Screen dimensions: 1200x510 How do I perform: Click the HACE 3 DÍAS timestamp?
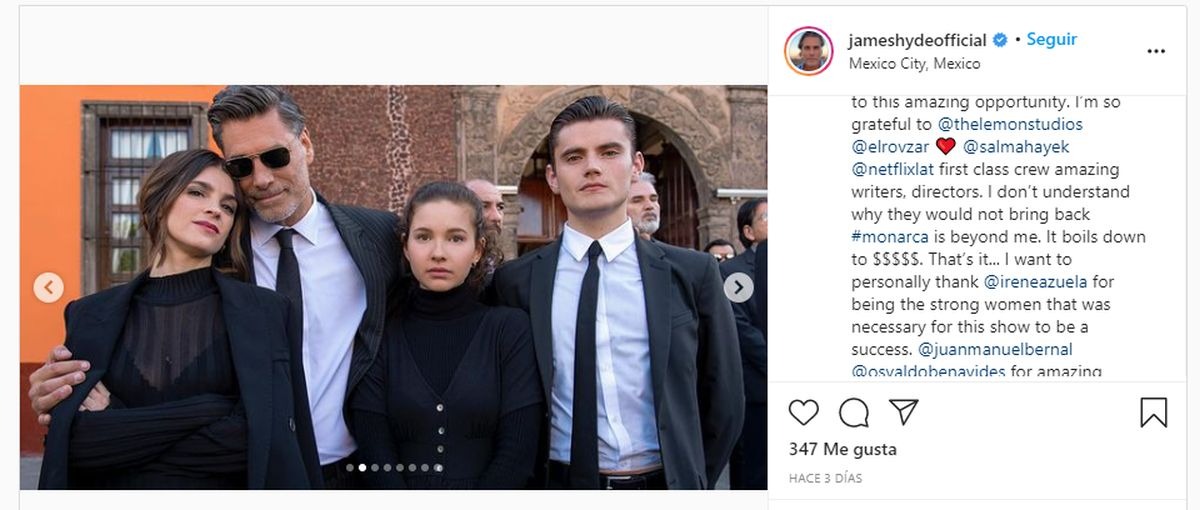click(x=825, y=479)
